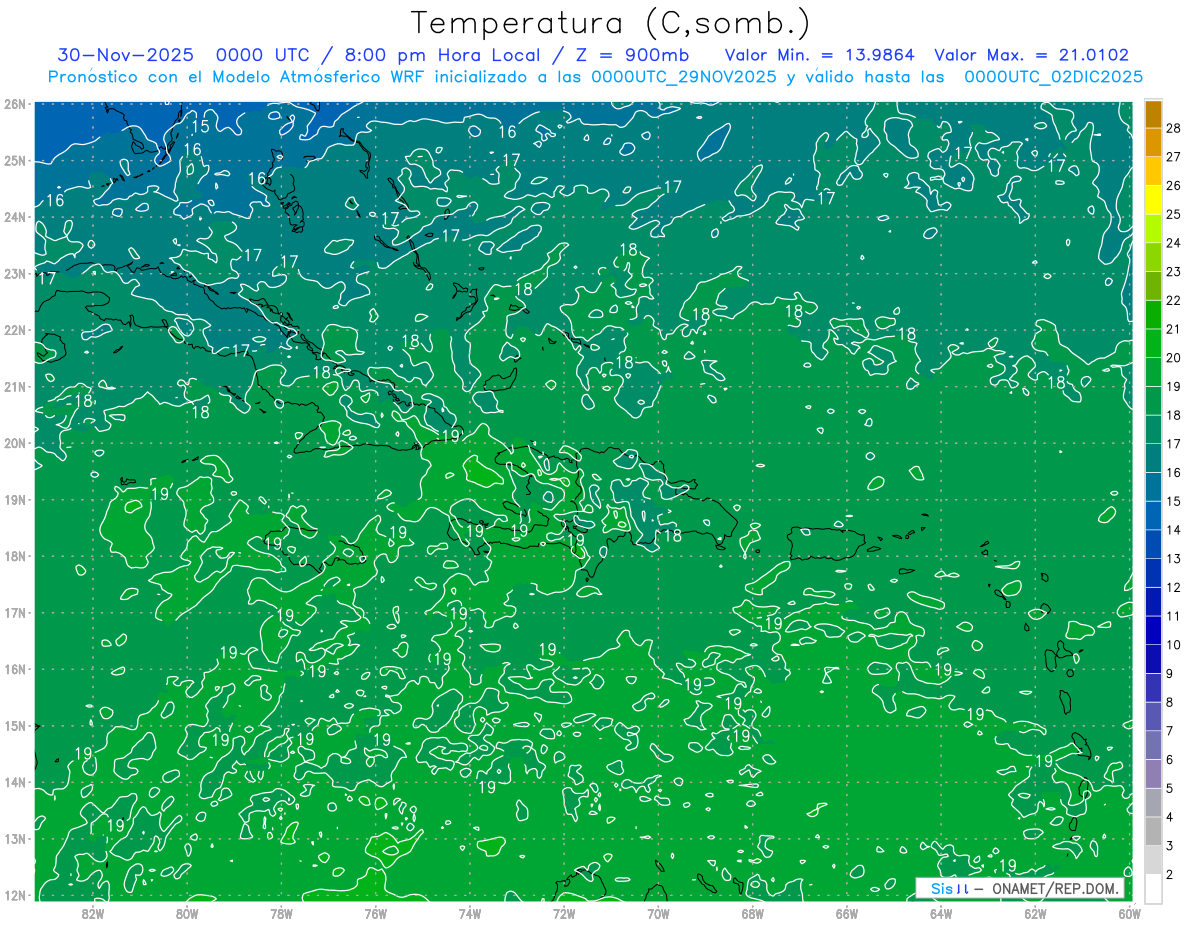Click the 22N latitude axis label
The image size is (1200, 927).
[x=14, y=330]
